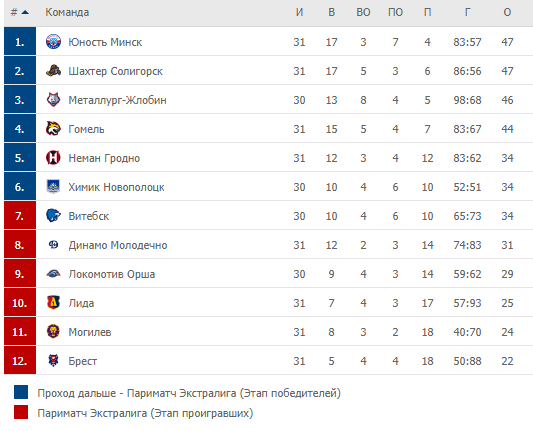The image size is (533, 431).
Task: Click the Гомель team logo
Action: pos(53,129)
